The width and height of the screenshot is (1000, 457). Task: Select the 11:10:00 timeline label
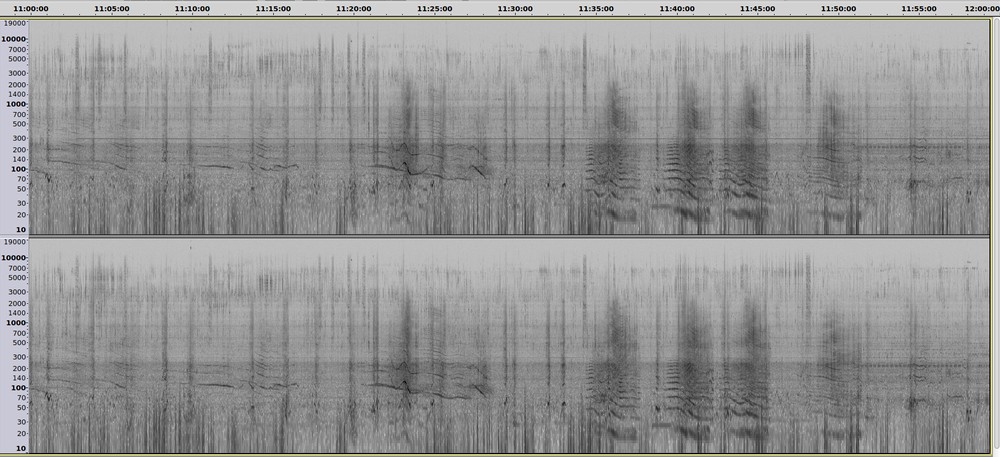click(192, 8)
